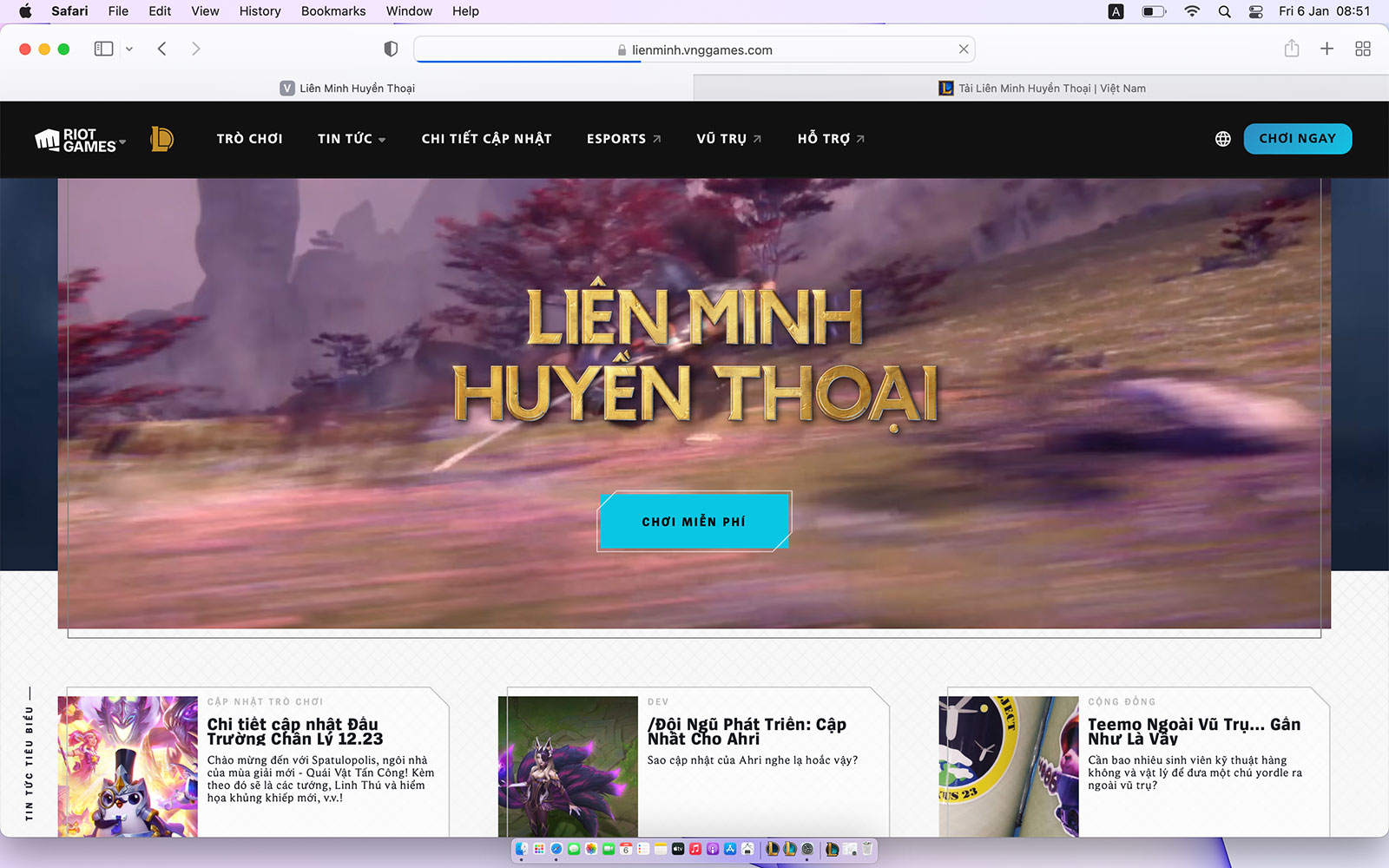Open /Đội Ngũ Phát Triển Ahri headline

click(x=747, y=732)
